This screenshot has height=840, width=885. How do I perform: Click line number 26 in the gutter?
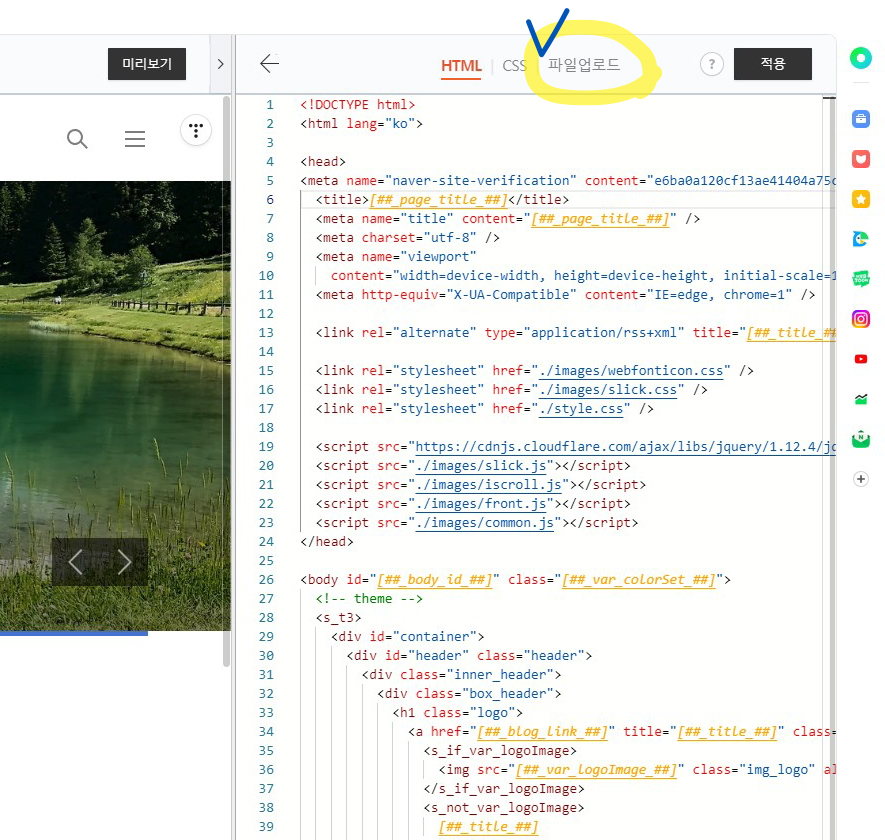coord(266,580)
